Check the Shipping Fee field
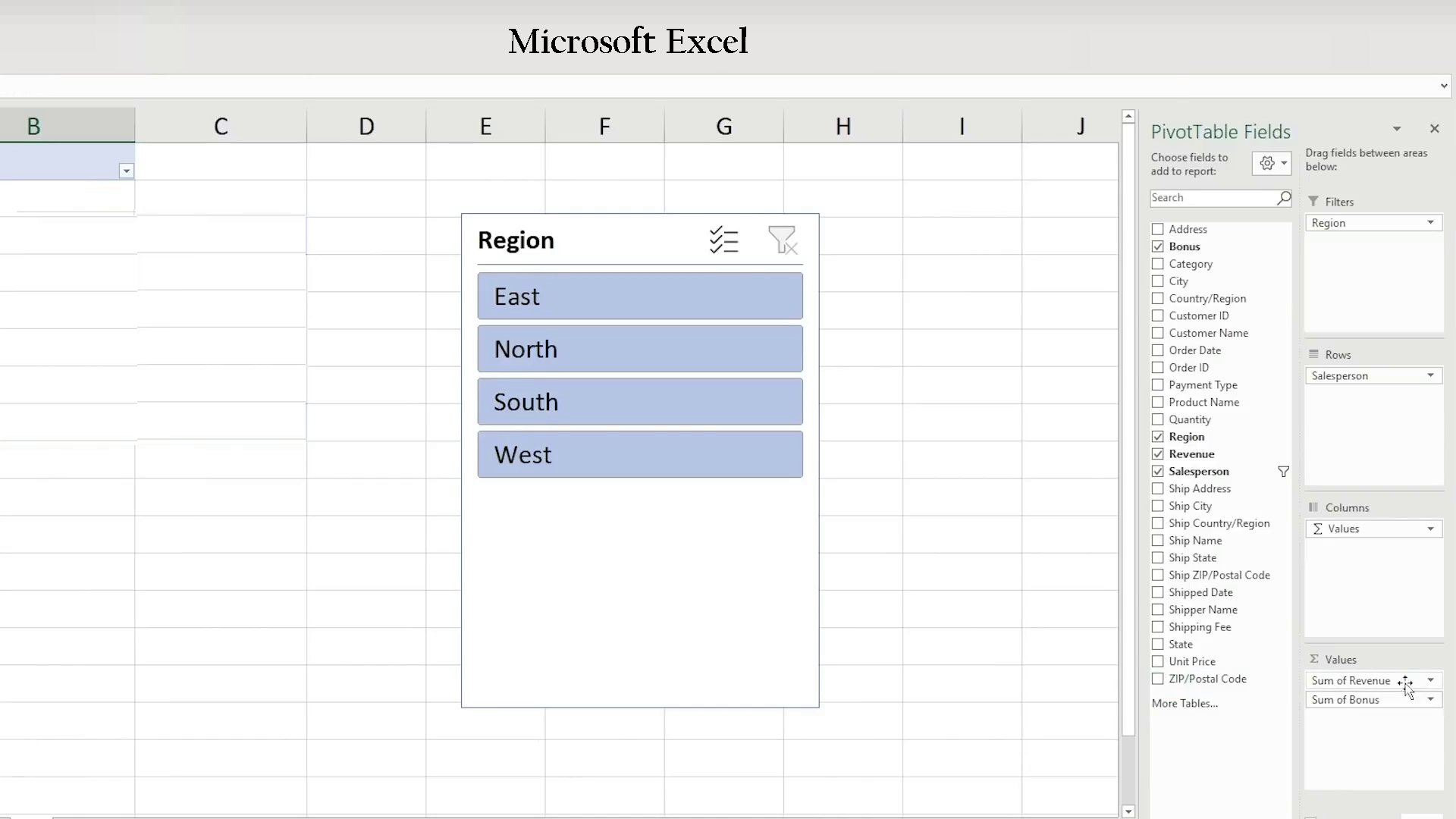The width and height of the screenshot is (1456, 819). 1157,627
